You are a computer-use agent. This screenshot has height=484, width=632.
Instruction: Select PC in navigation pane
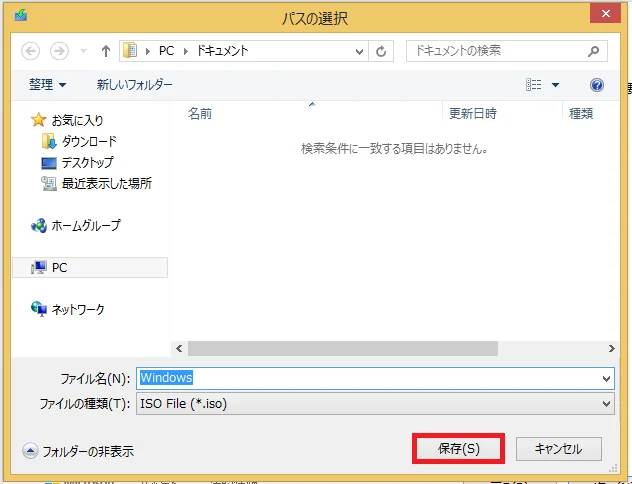(90, 267)
